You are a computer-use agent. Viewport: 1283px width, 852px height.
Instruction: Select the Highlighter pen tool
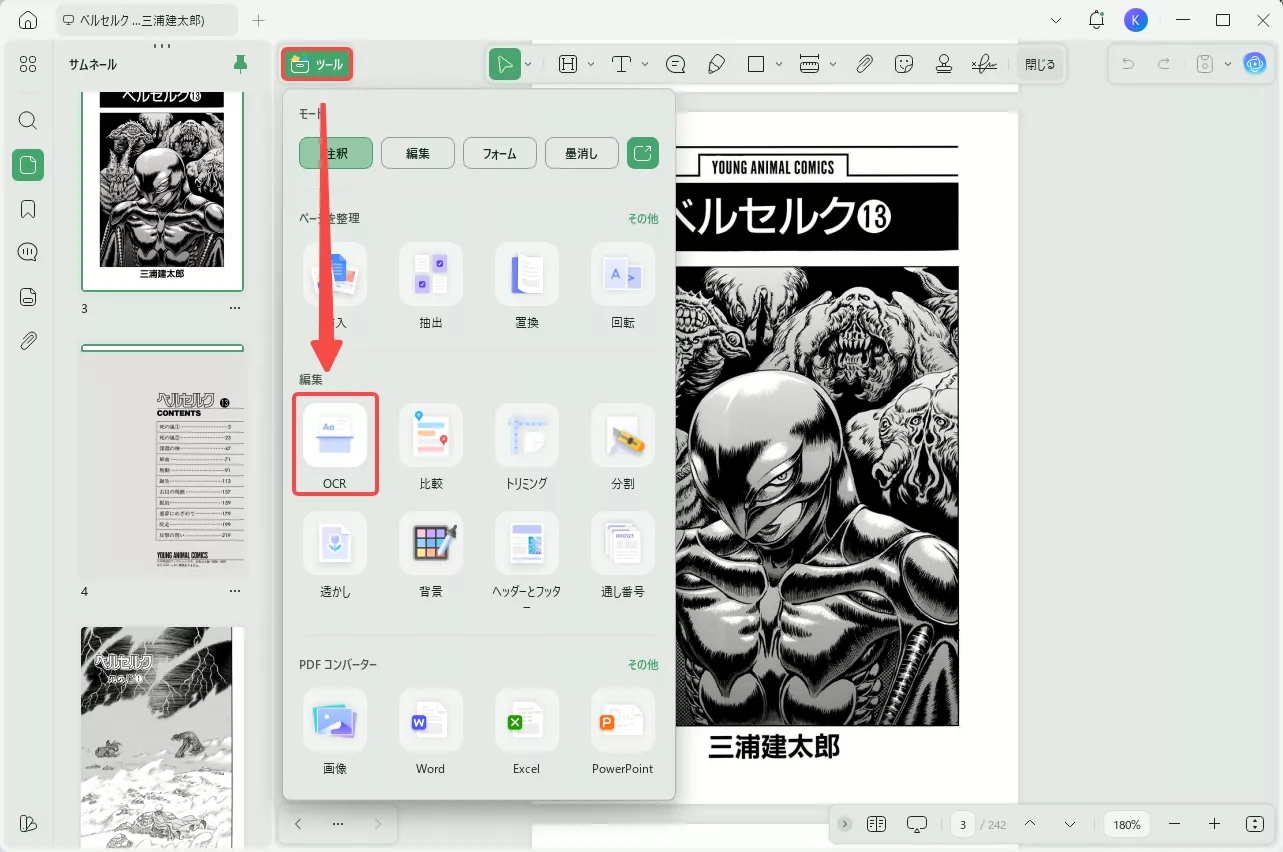(x=716, y=63)
